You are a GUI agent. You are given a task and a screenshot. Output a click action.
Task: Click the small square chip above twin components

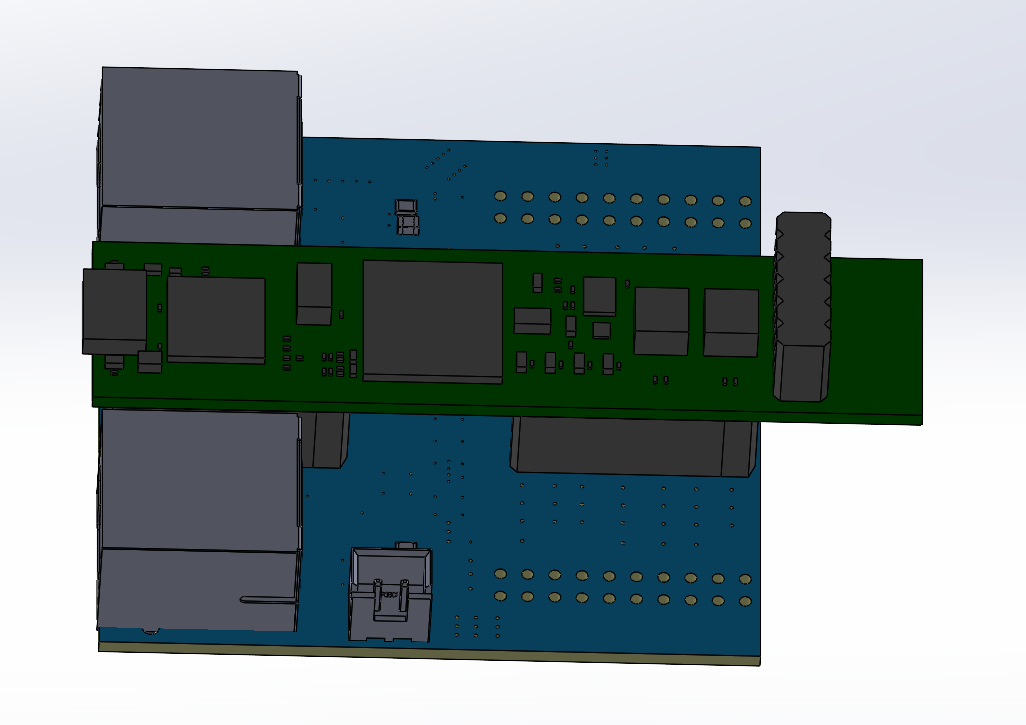click(x=599, y=295)
